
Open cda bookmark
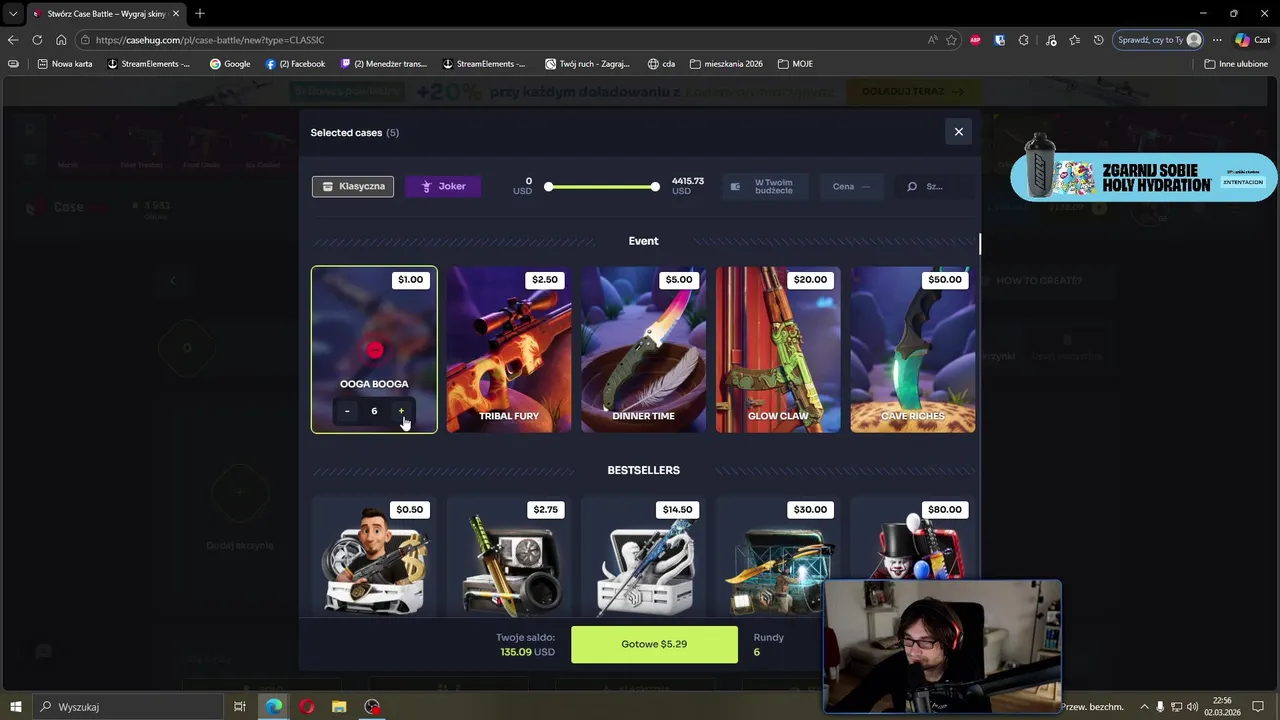[661, 64]
